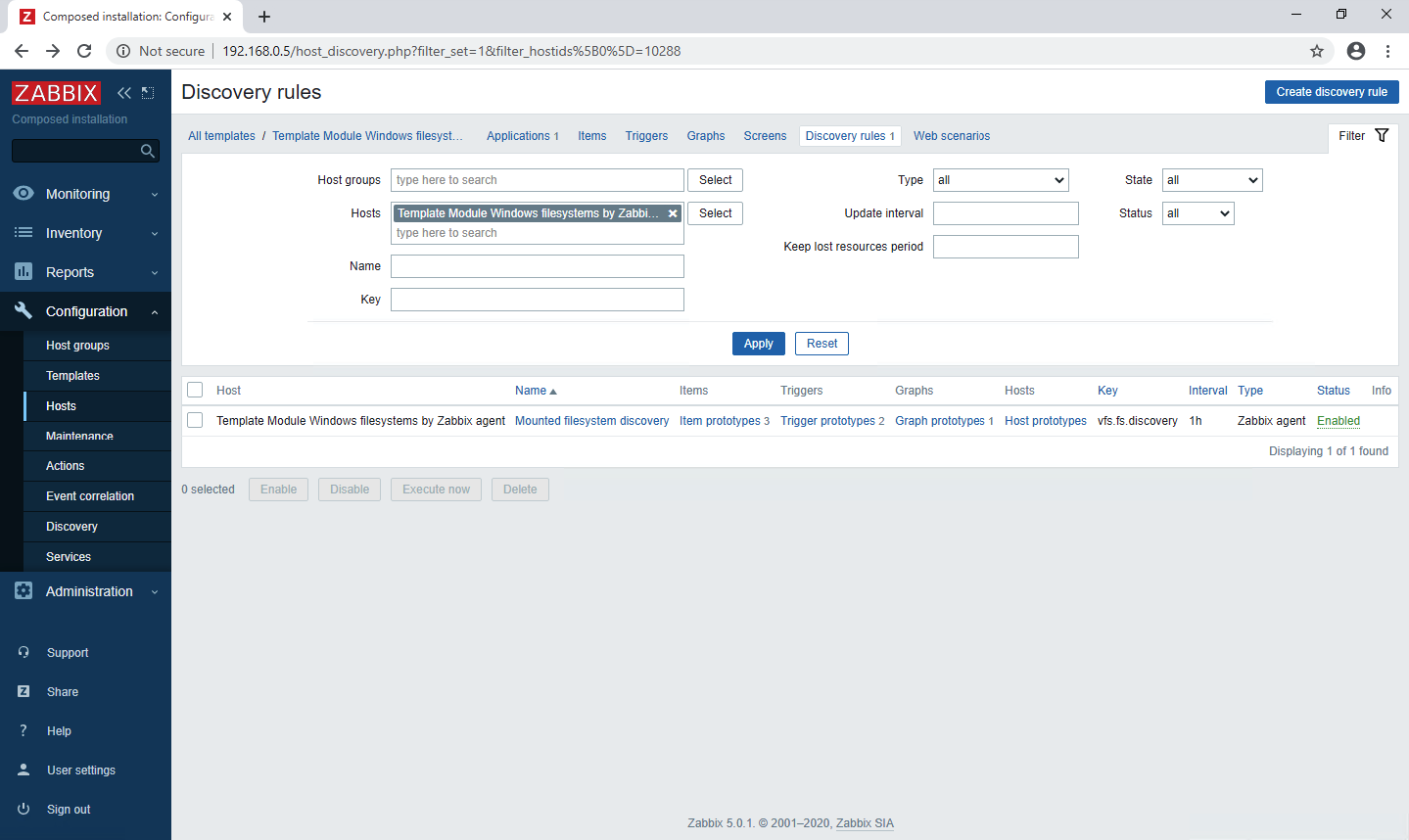
Task: Open the Items tab
Action: pos(591,136)
